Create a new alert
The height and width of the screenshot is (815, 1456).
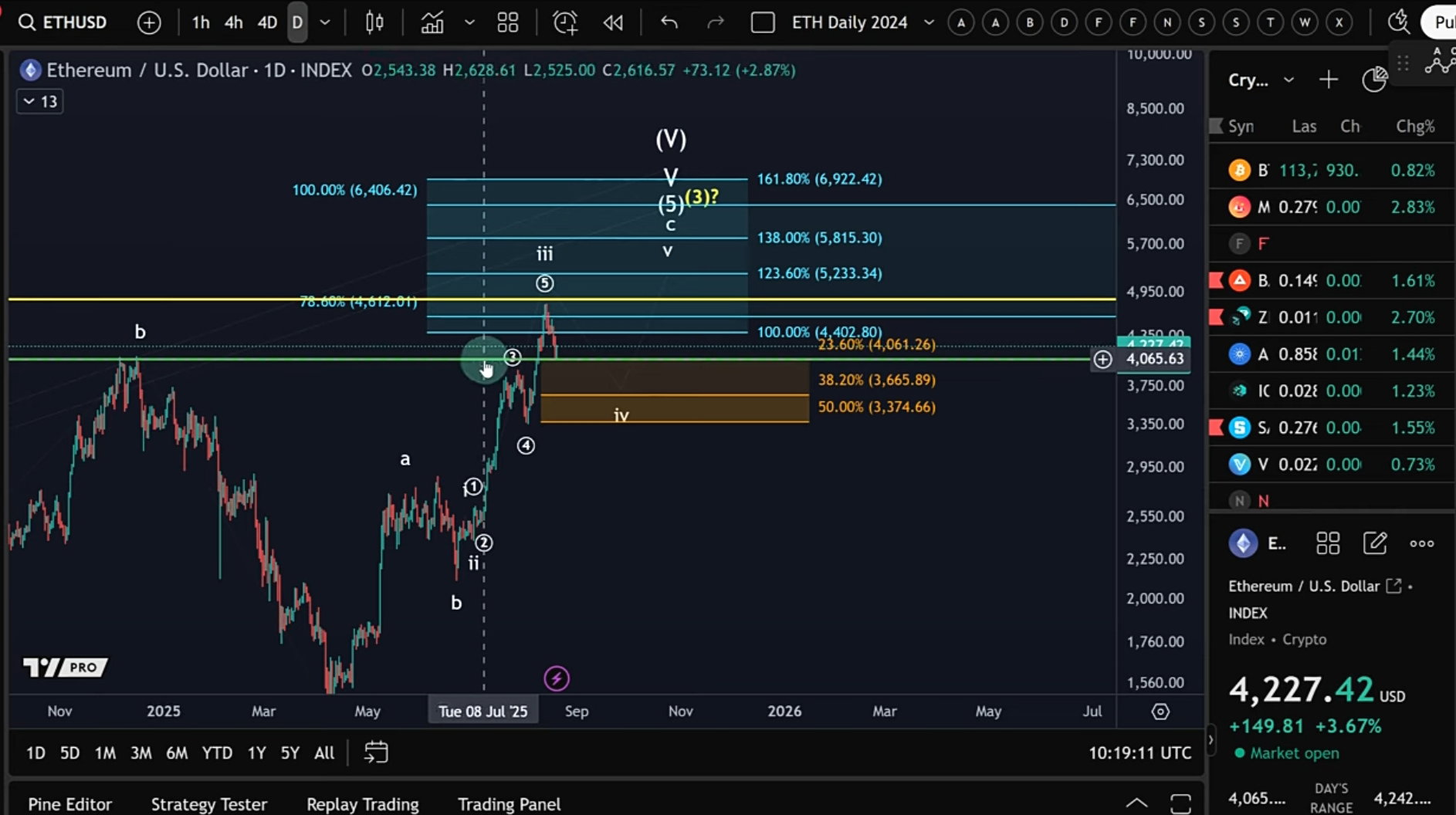[x=565, y=22]
